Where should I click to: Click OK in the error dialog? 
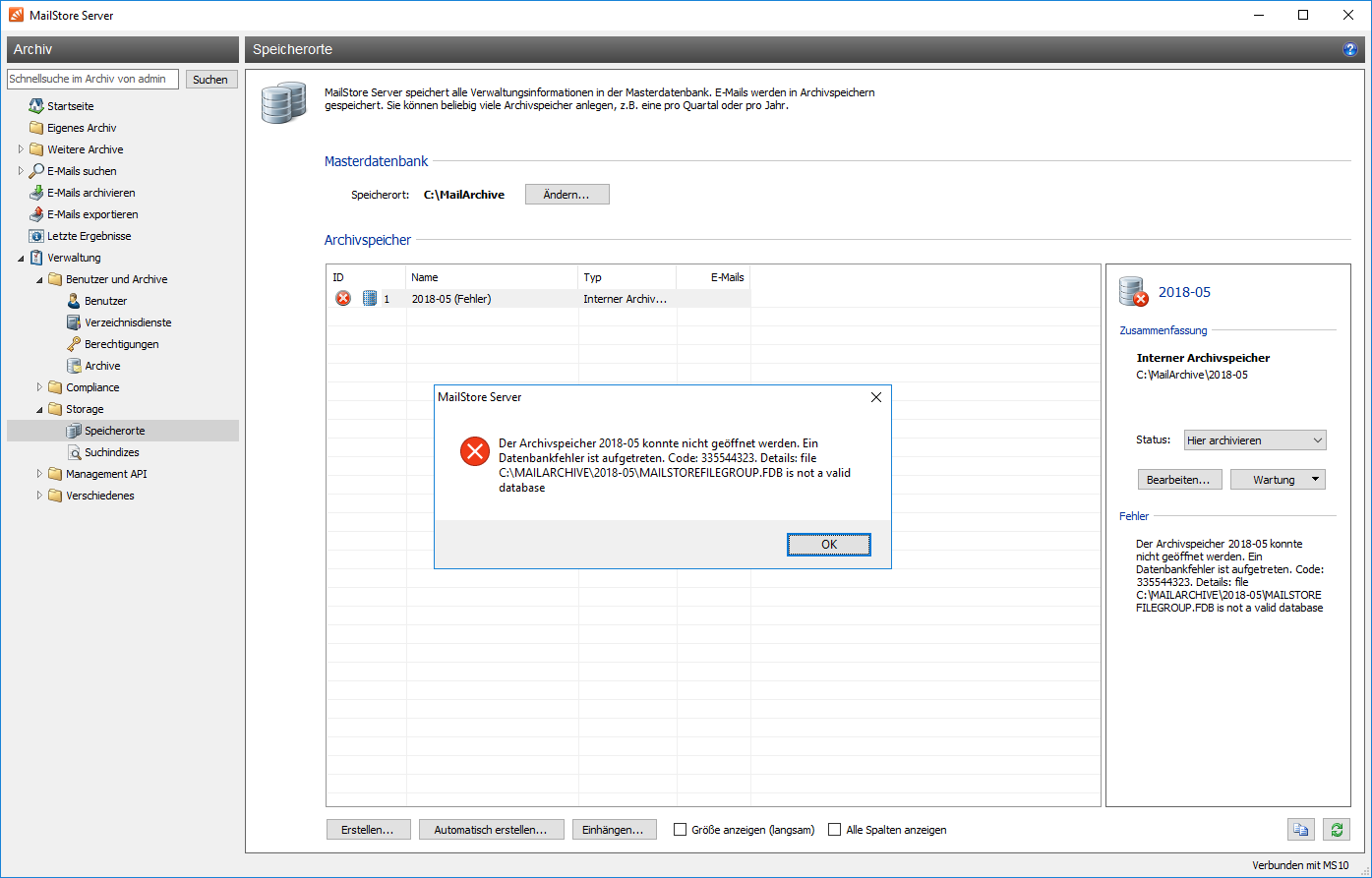pyautogui.click(x=829, y=545)
